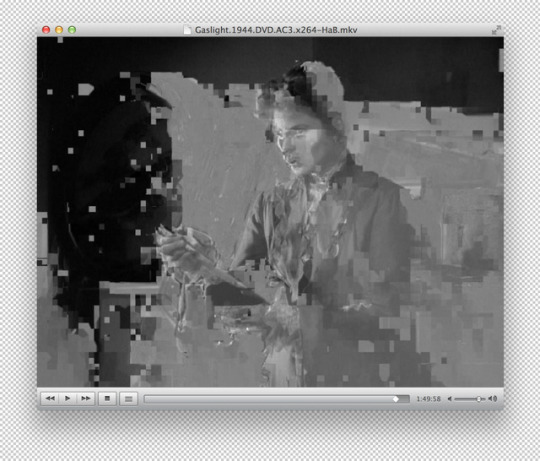Viewport: 540px width, 461px height.
Task: Mute audio with the small speaker icon
Action: (449, 399)
